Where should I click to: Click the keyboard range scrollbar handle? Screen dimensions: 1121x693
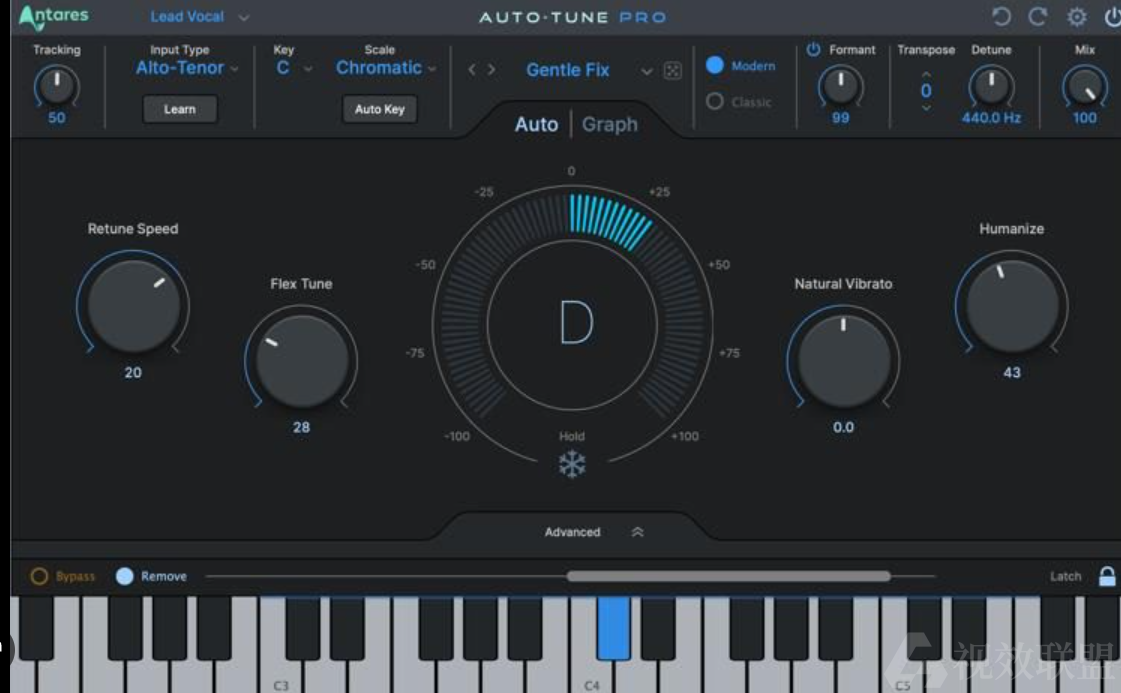(x=729, y=576)
